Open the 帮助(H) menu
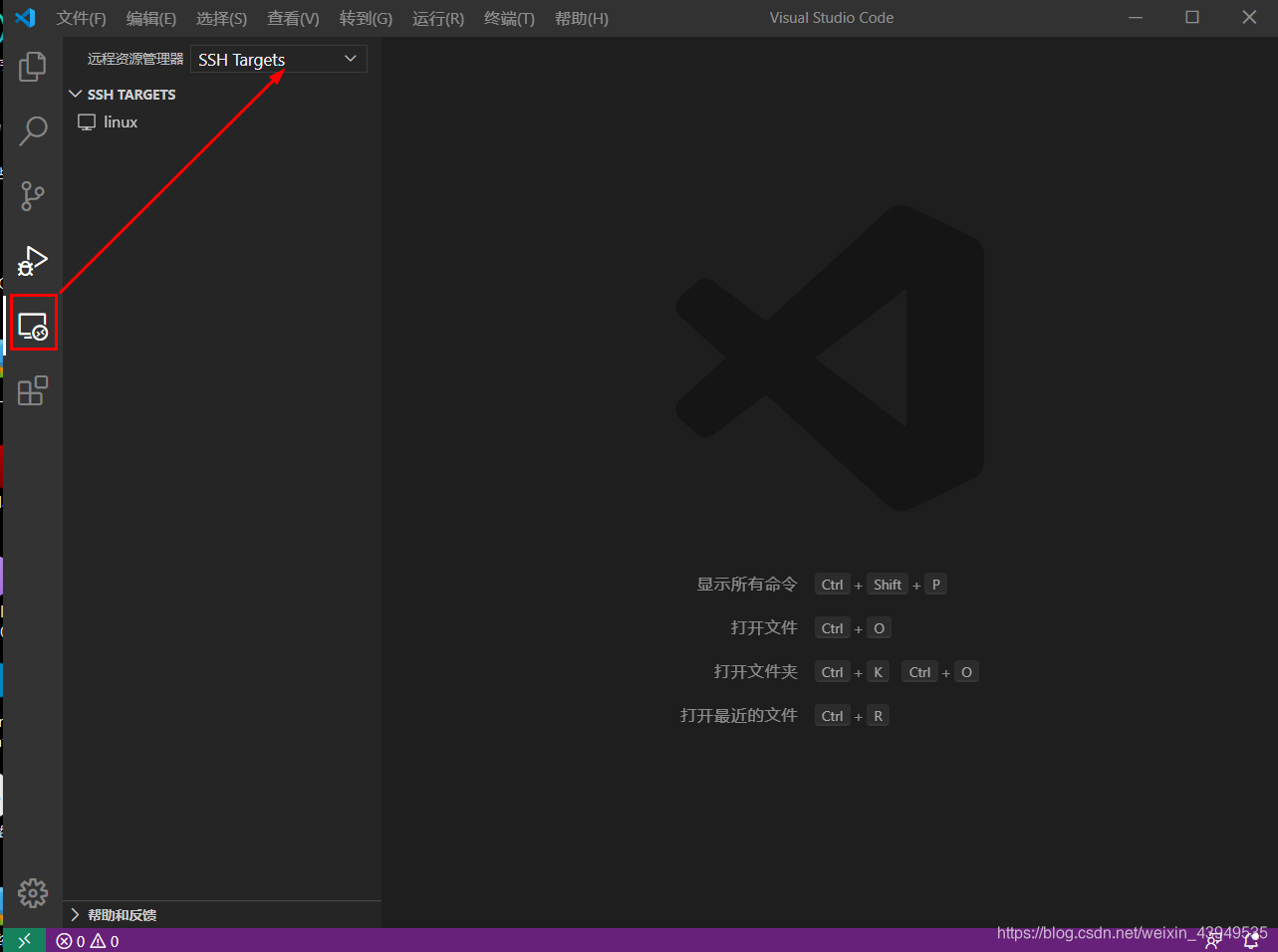Screen dimensions: 1278x952 (x=582, y=18)
